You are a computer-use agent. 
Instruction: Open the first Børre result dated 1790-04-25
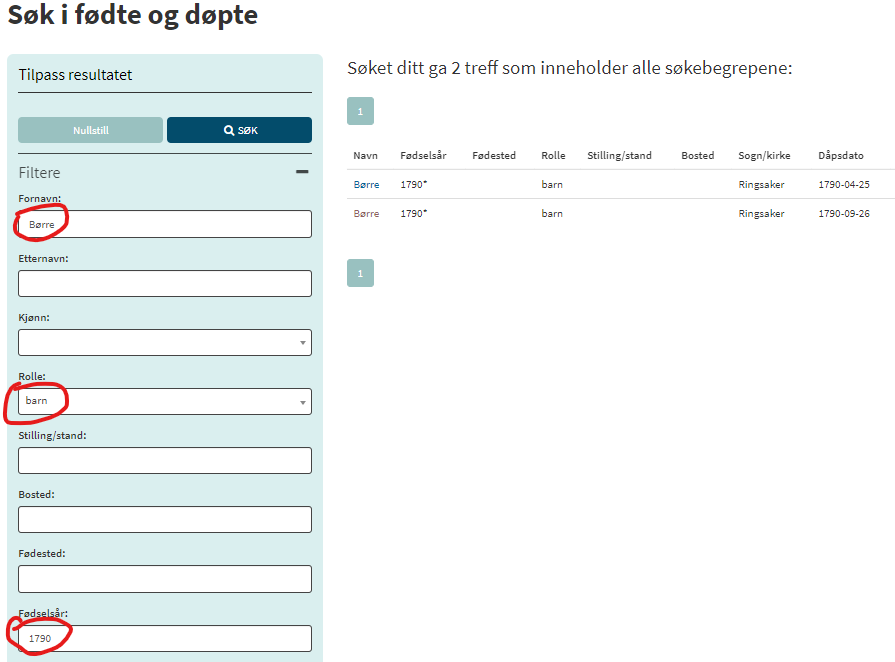(x=366, y=185)
